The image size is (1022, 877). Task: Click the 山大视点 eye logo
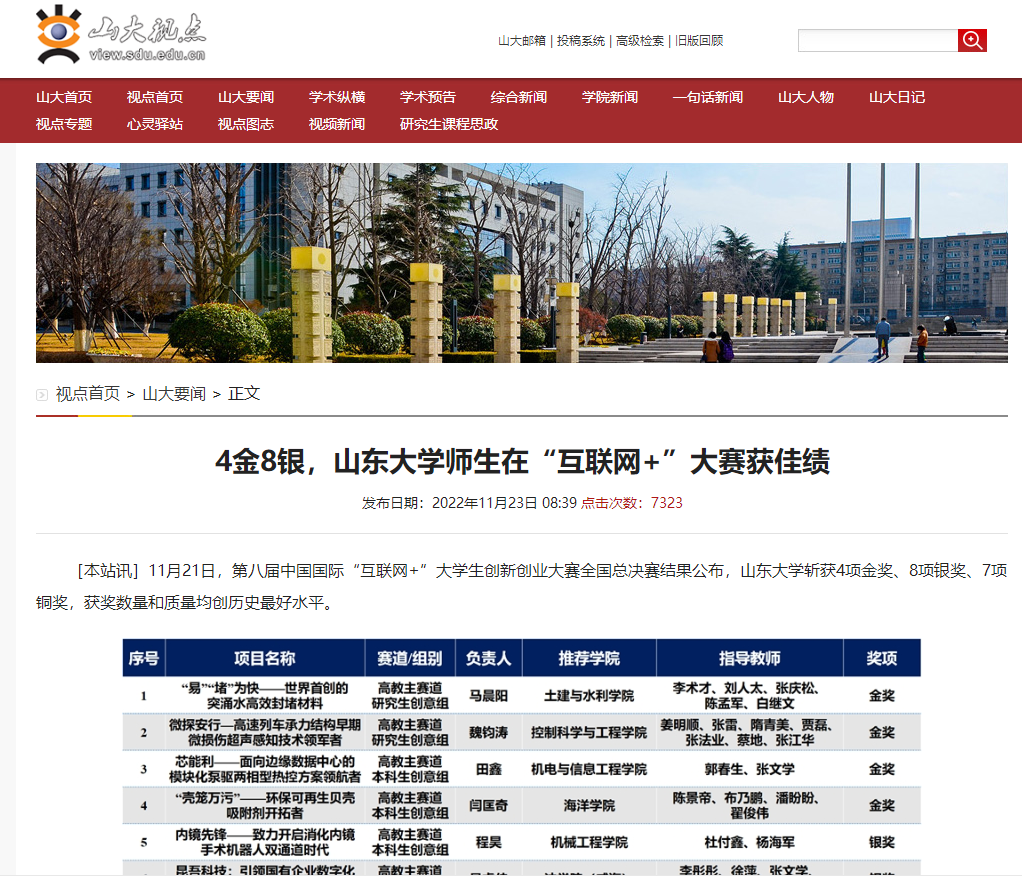(x=121, y=35)
